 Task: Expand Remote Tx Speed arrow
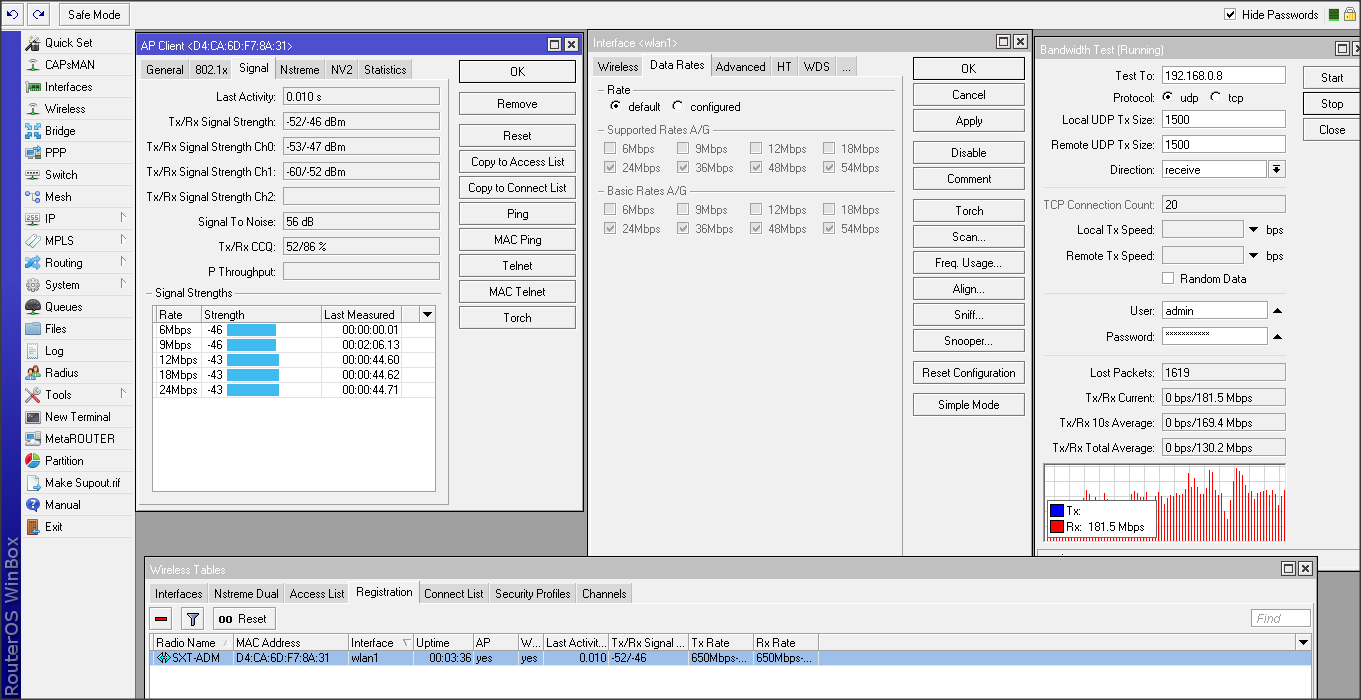[x=1254, y=256]
